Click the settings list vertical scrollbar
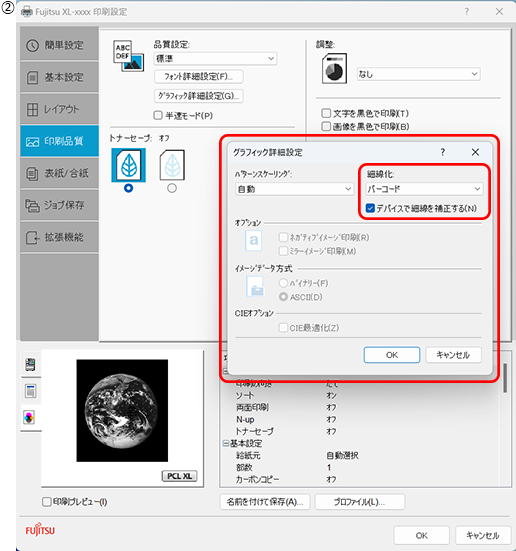516x551 pixels. pyautogui.click(x=505, y=379)
